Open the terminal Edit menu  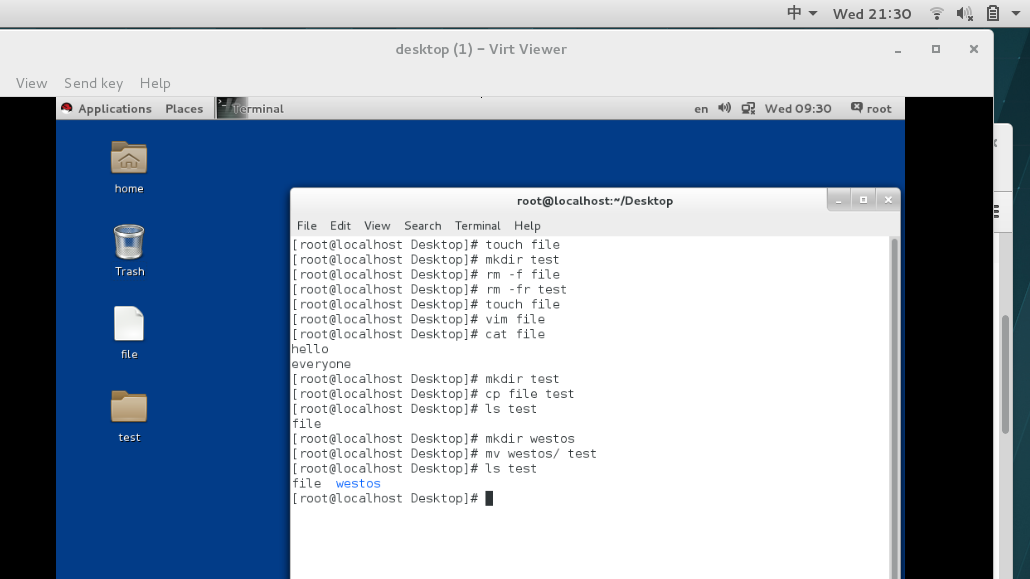[340, 225]
